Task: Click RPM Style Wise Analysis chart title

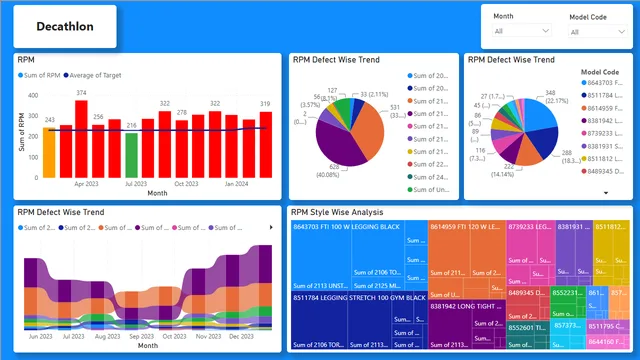Action: [337, 212]
